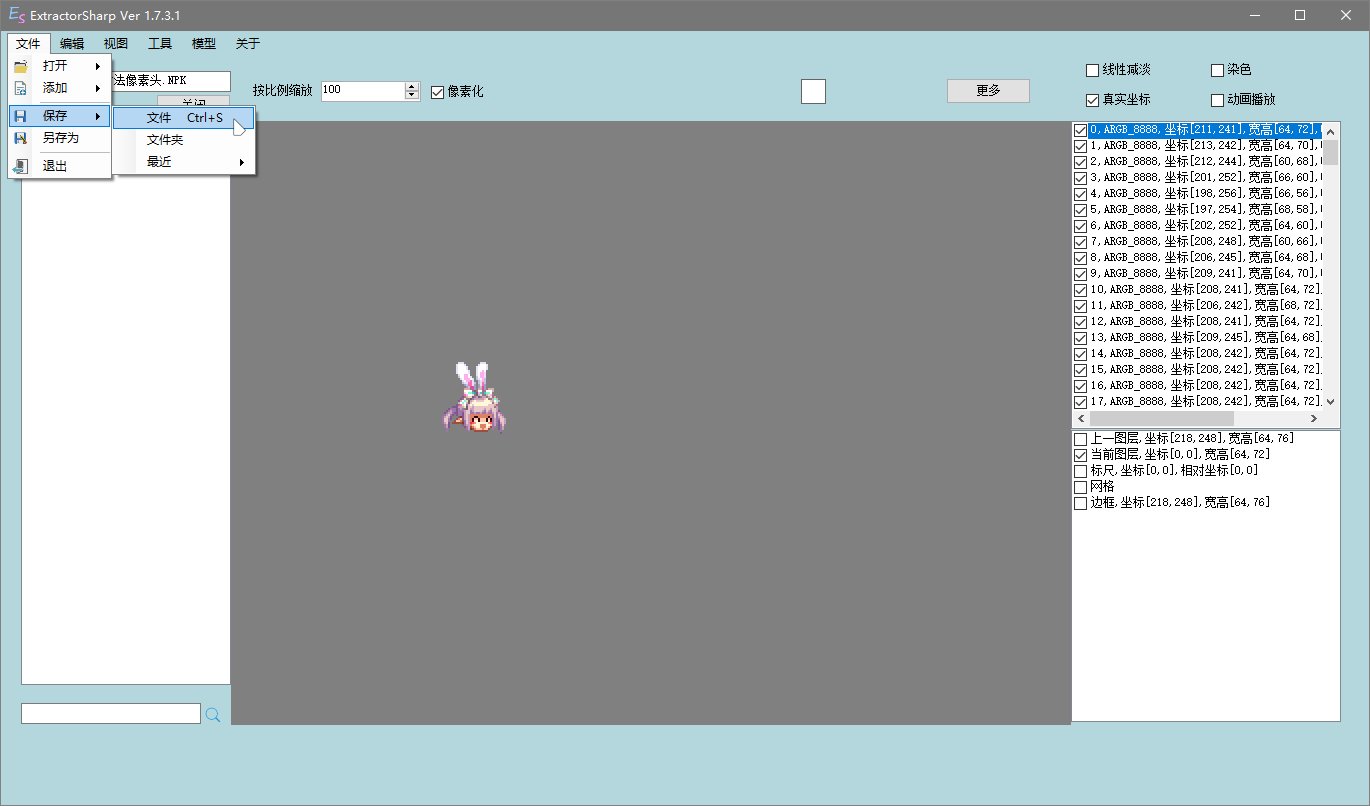1370x806 pixels.
Task: Click the image list horizontal scrollbar thumb
Action: pyautogui.click(x=1162, y=418)
